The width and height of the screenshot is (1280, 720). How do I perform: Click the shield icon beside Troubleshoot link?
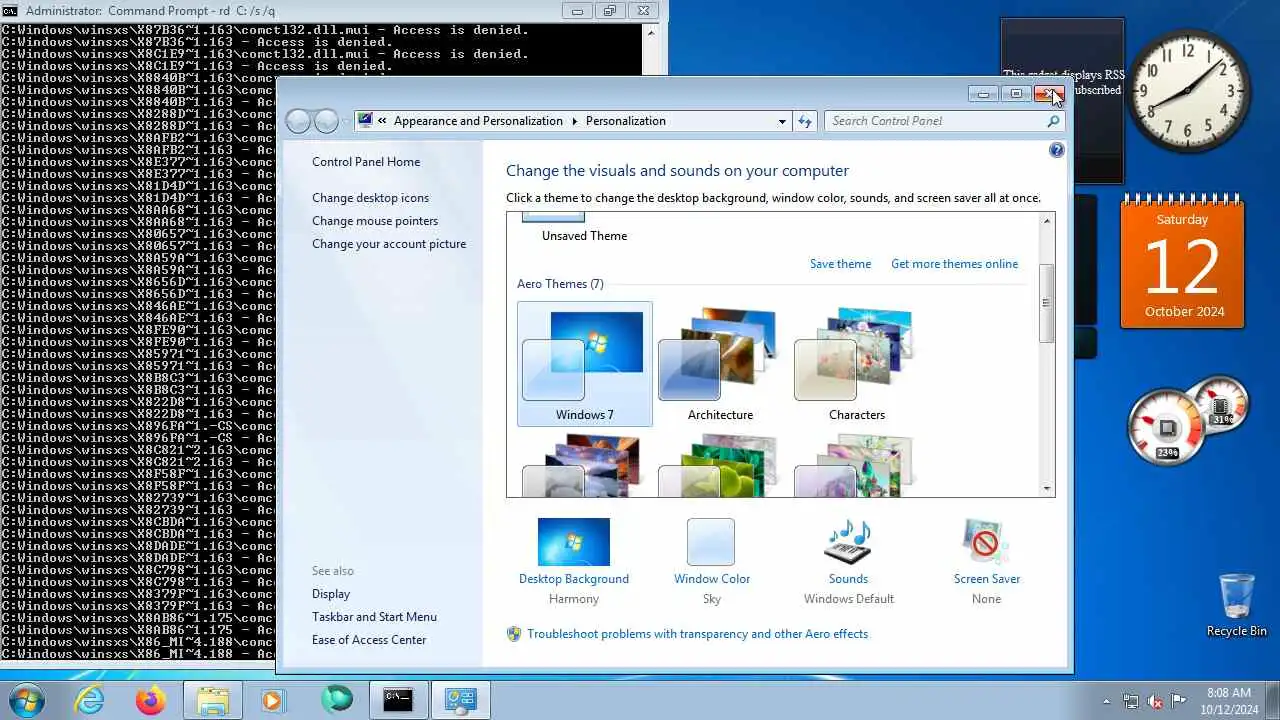(x=514, y=634)
